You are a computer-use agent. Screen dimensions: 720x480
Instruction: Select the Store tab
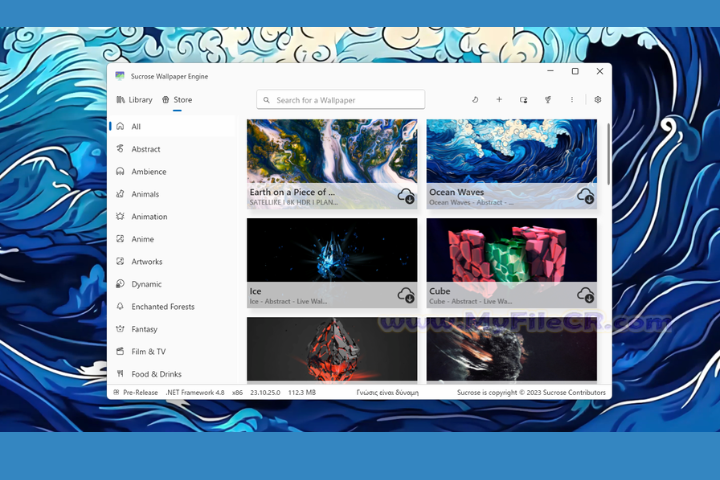(x=177, y=100)
